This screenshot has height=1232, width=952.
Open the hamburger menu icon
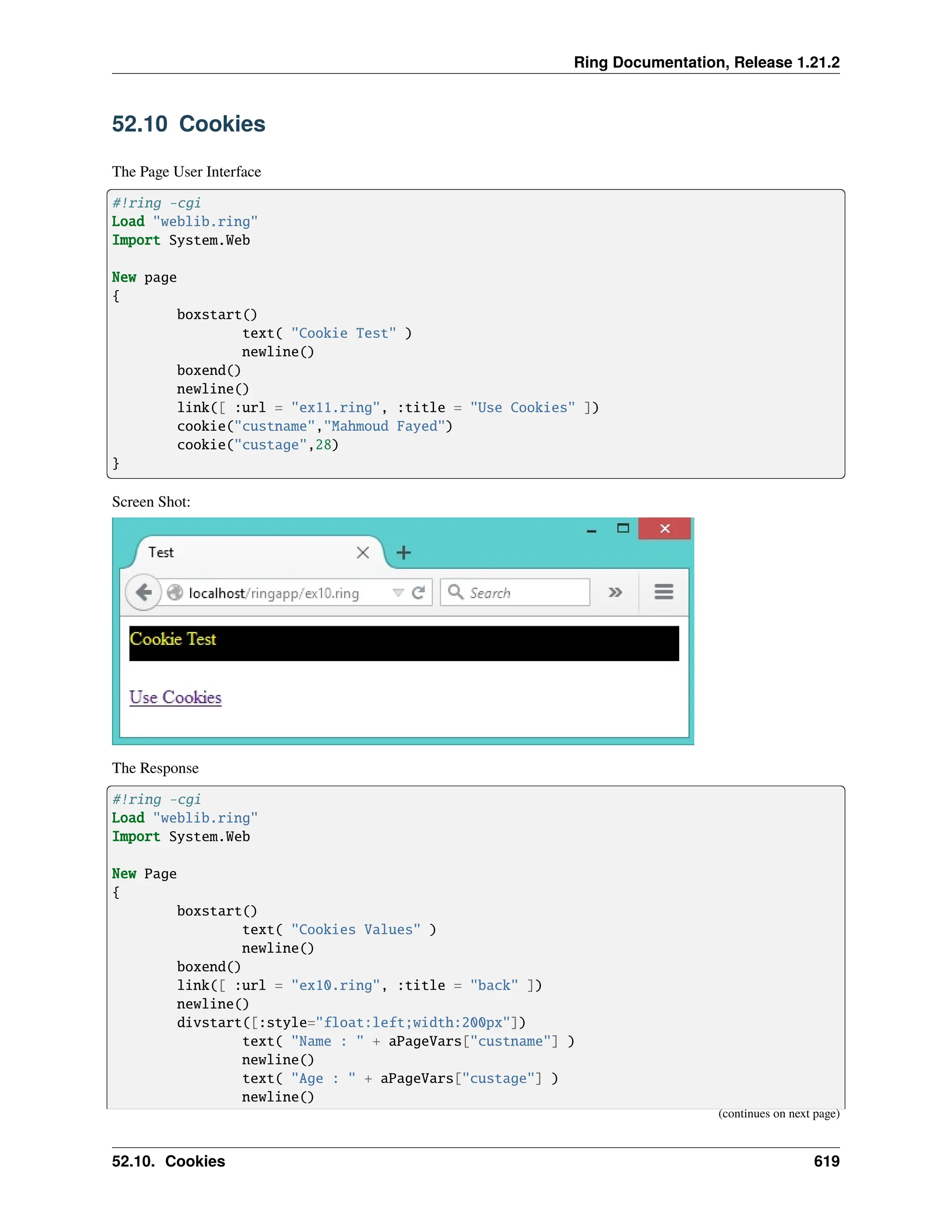coord(664,592)
